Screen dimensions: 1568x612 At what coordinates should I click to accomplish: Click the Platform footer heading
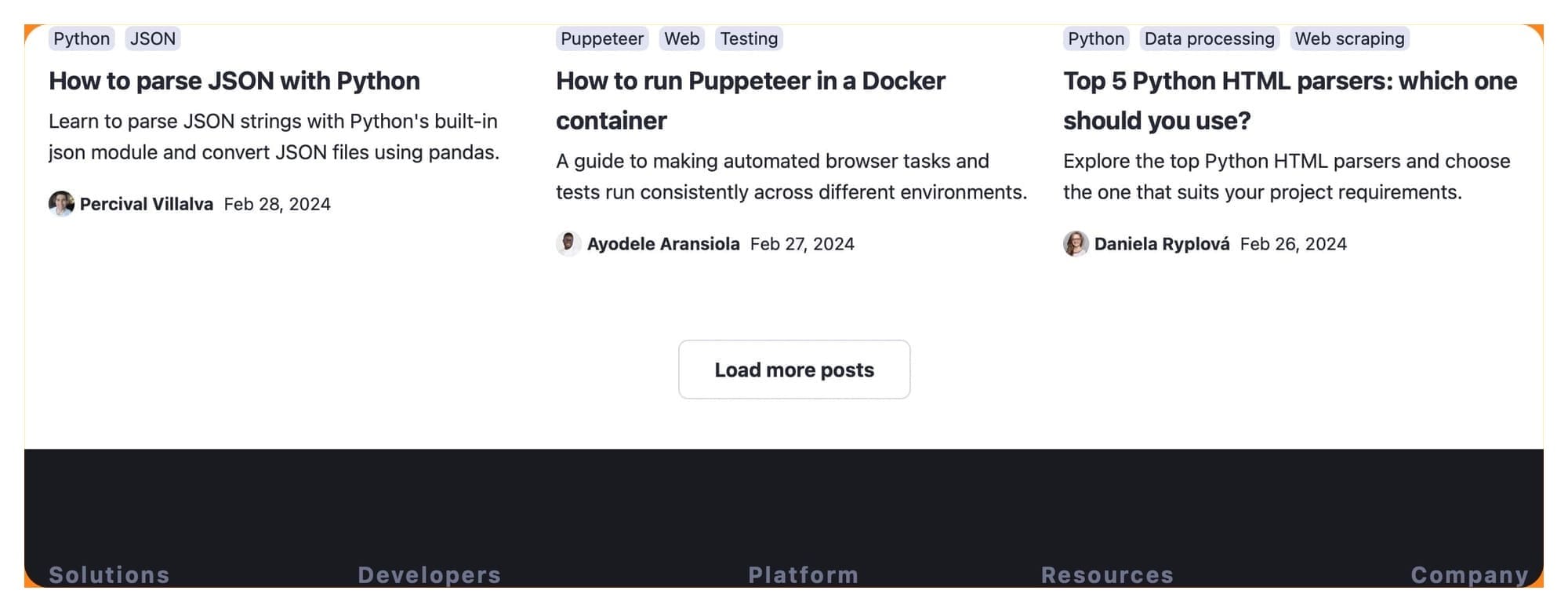coord(804,575)
